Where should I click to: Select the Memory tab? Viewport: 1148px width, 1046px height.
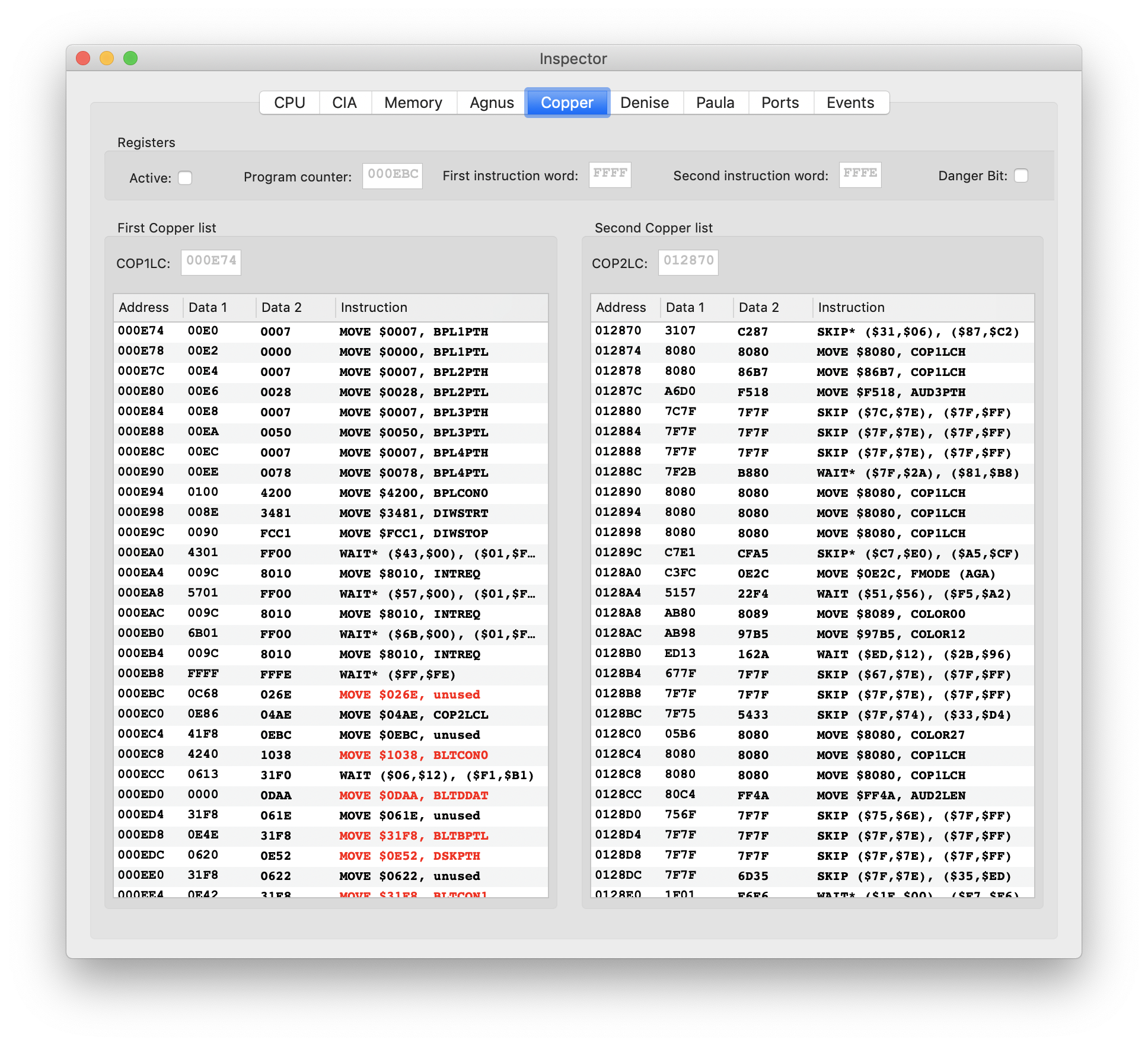click(413, 103)
